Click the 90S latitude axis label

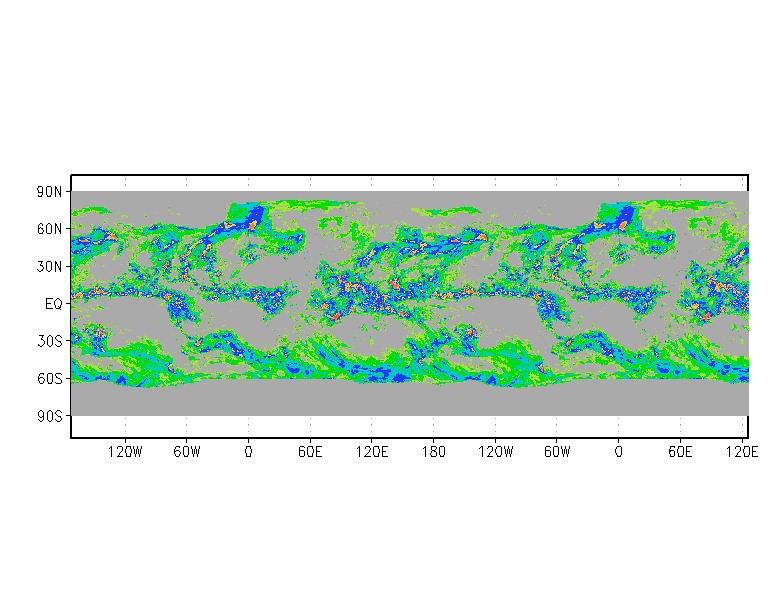(x=50, y=416)
